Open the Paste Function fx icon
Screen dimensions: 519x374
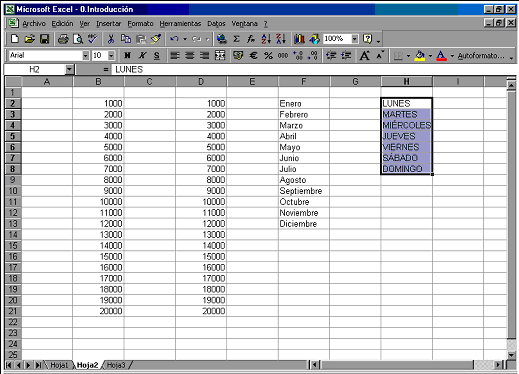tap(251, 39)
